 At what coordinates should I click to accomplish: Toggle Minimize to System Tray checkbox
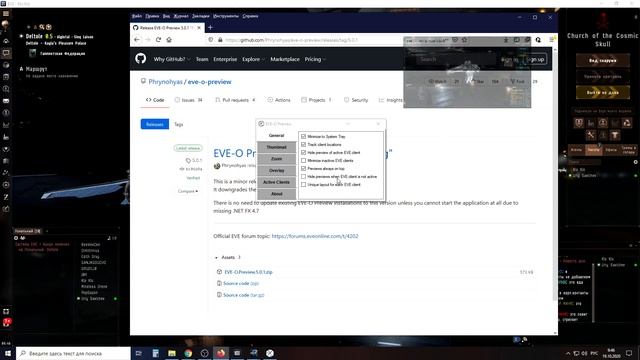303,136
